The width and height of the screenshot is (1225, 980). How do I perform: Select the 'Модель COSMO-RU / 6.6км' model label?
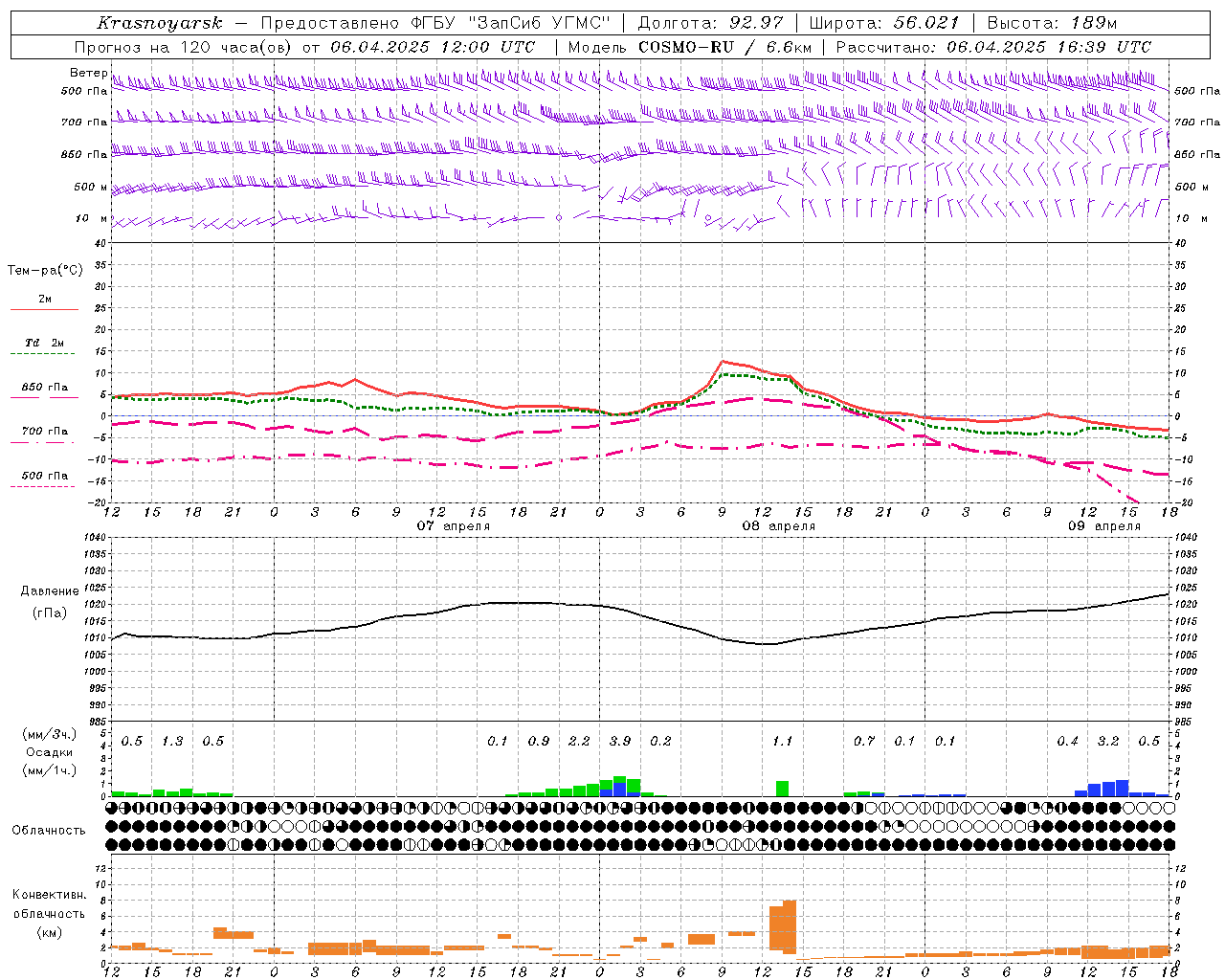tap(690, 47)
